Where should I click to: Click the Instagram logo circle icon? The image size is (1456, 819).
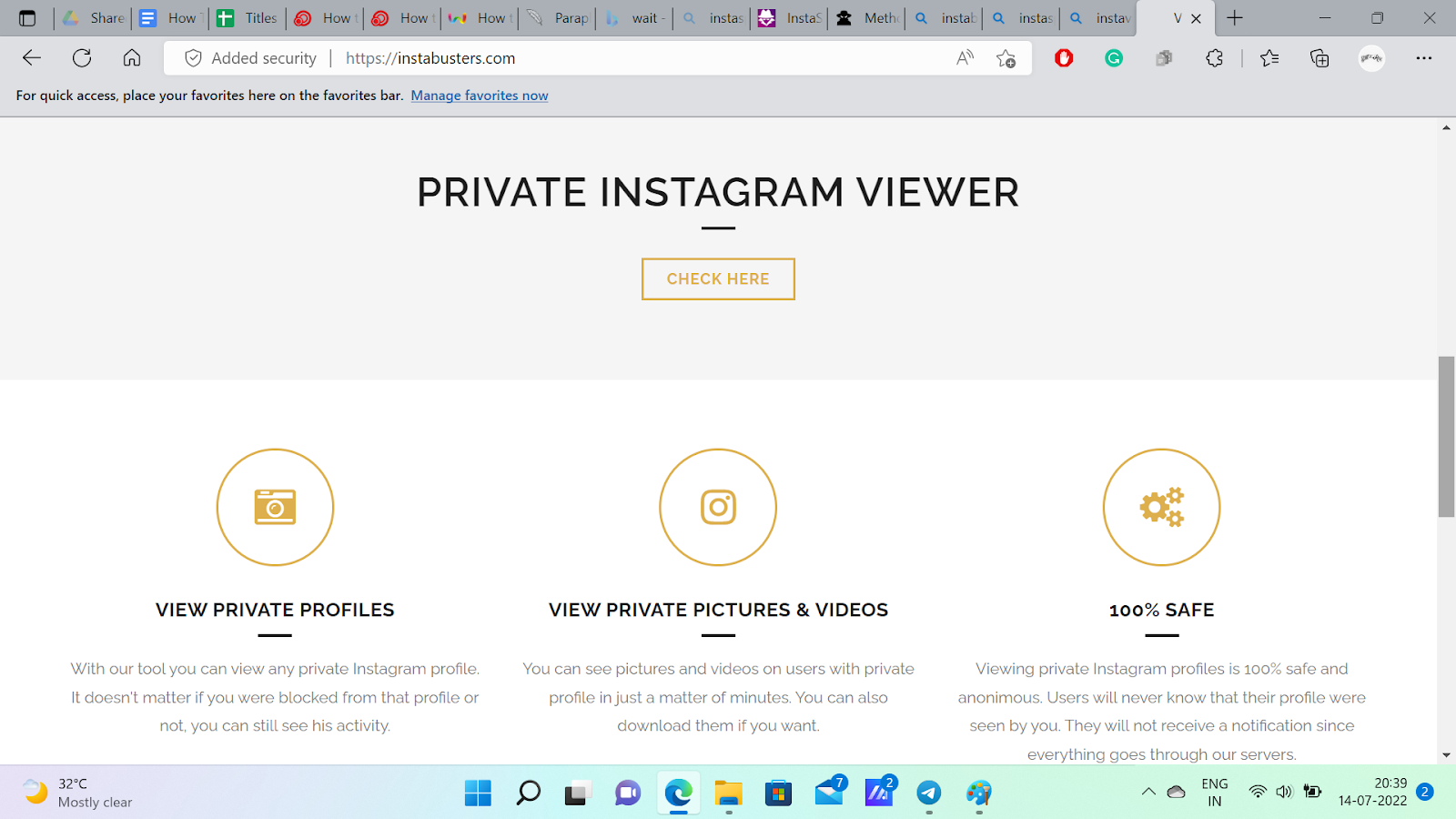coord(718,507)
